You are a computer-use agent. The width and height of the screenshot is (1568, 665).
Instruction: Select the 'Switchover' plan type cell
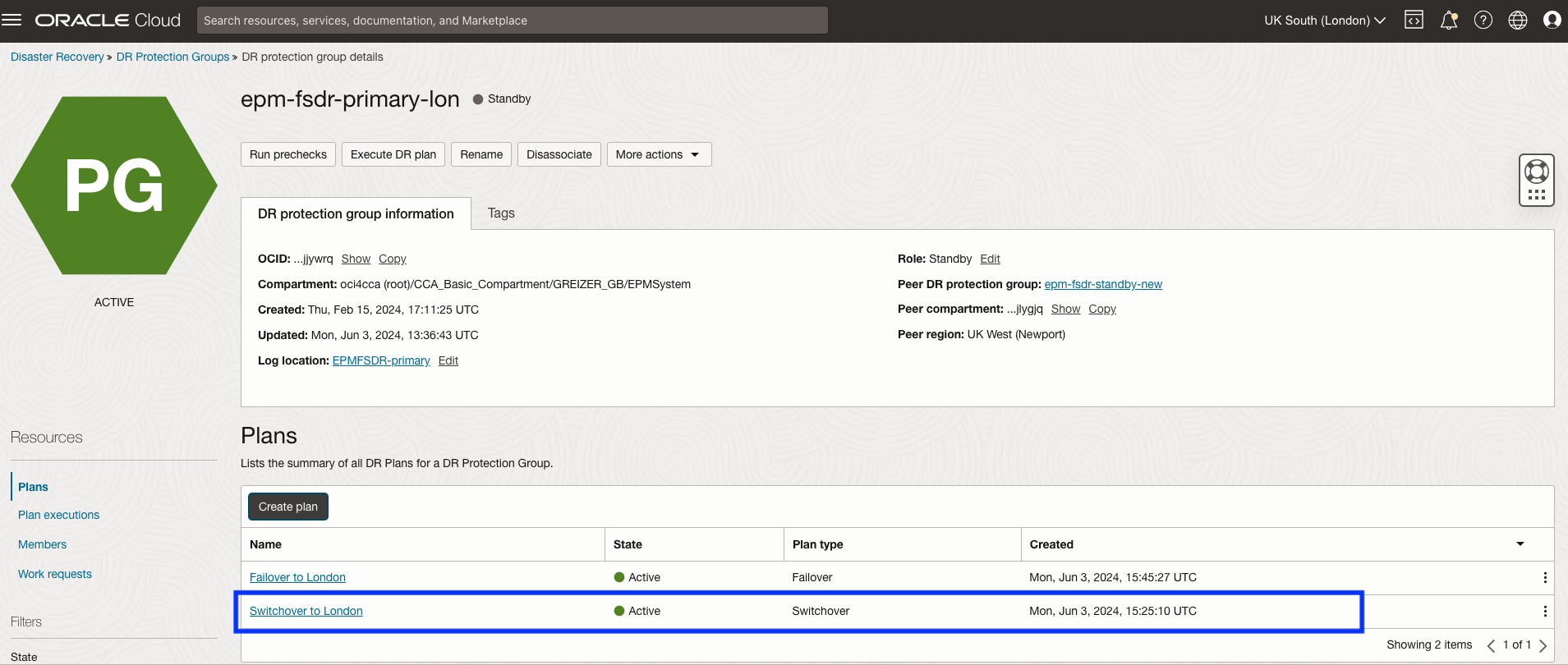coord(821,611)
